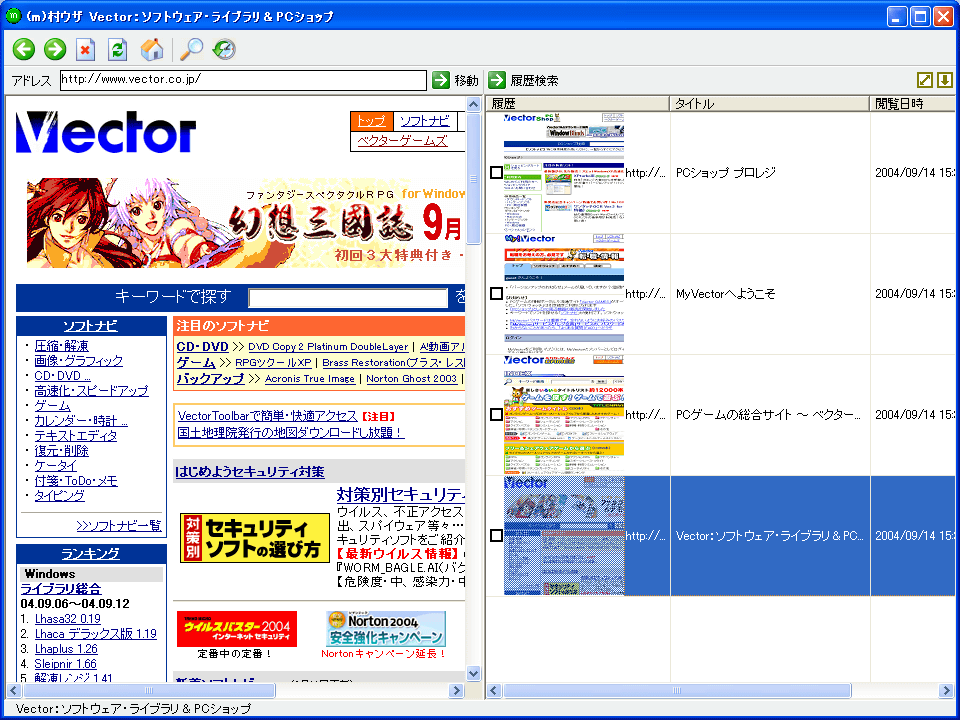Click the green Forward arrow button

[x=55, y=49]
